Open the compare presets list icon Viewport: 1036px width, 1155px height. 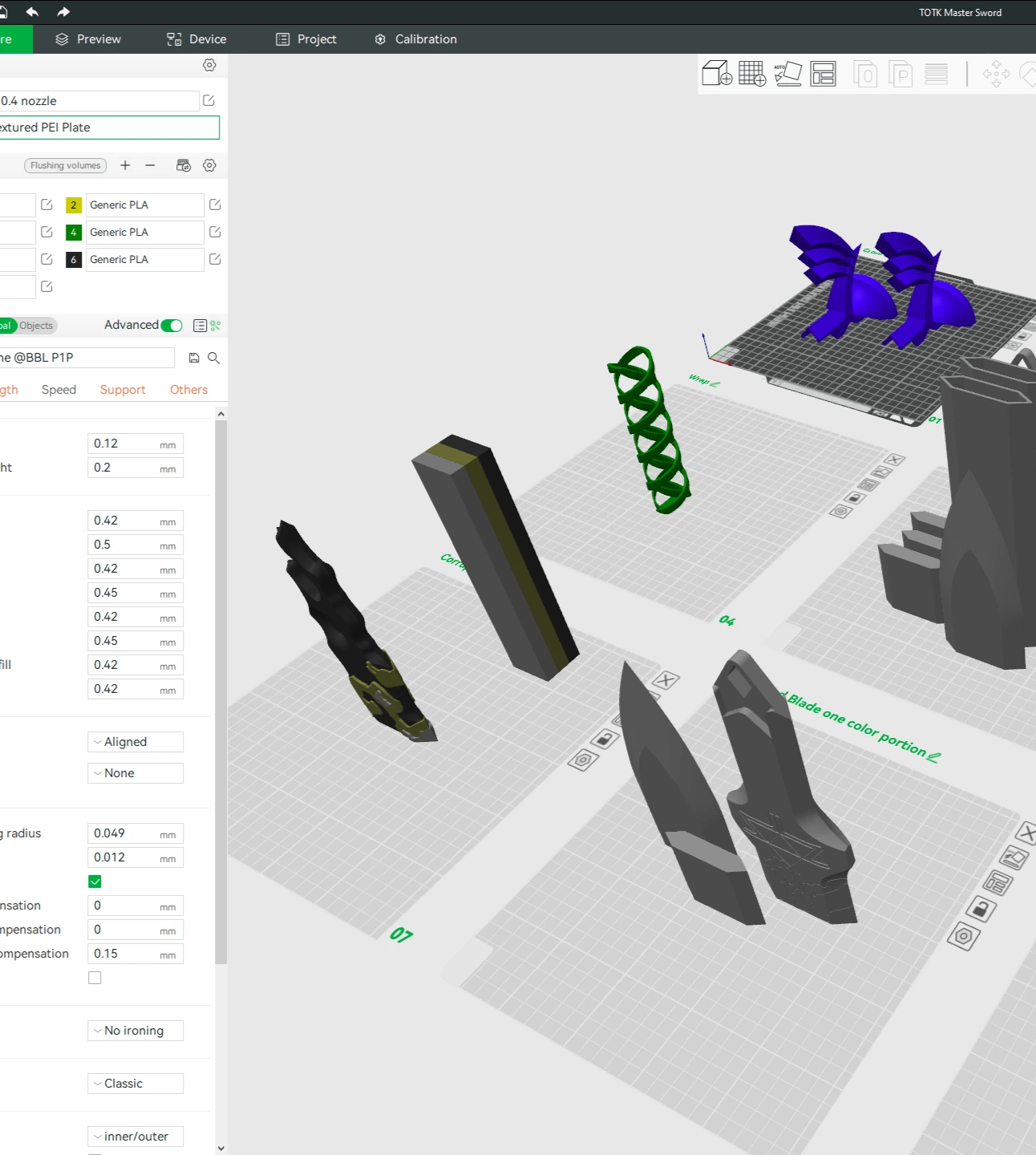click(200, 326)
